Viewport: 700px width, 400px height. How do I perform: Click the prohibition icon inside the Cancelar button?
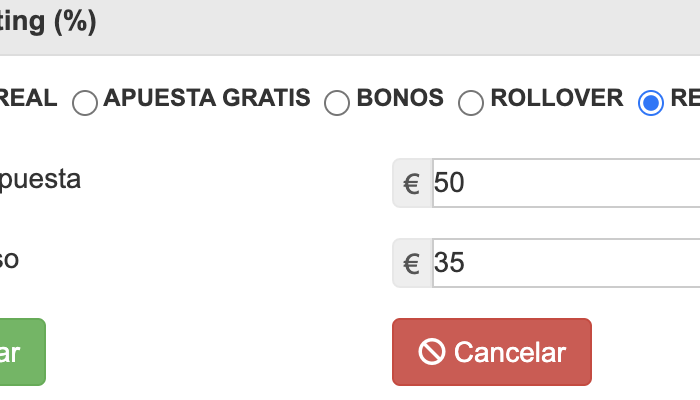click(432, 352)
